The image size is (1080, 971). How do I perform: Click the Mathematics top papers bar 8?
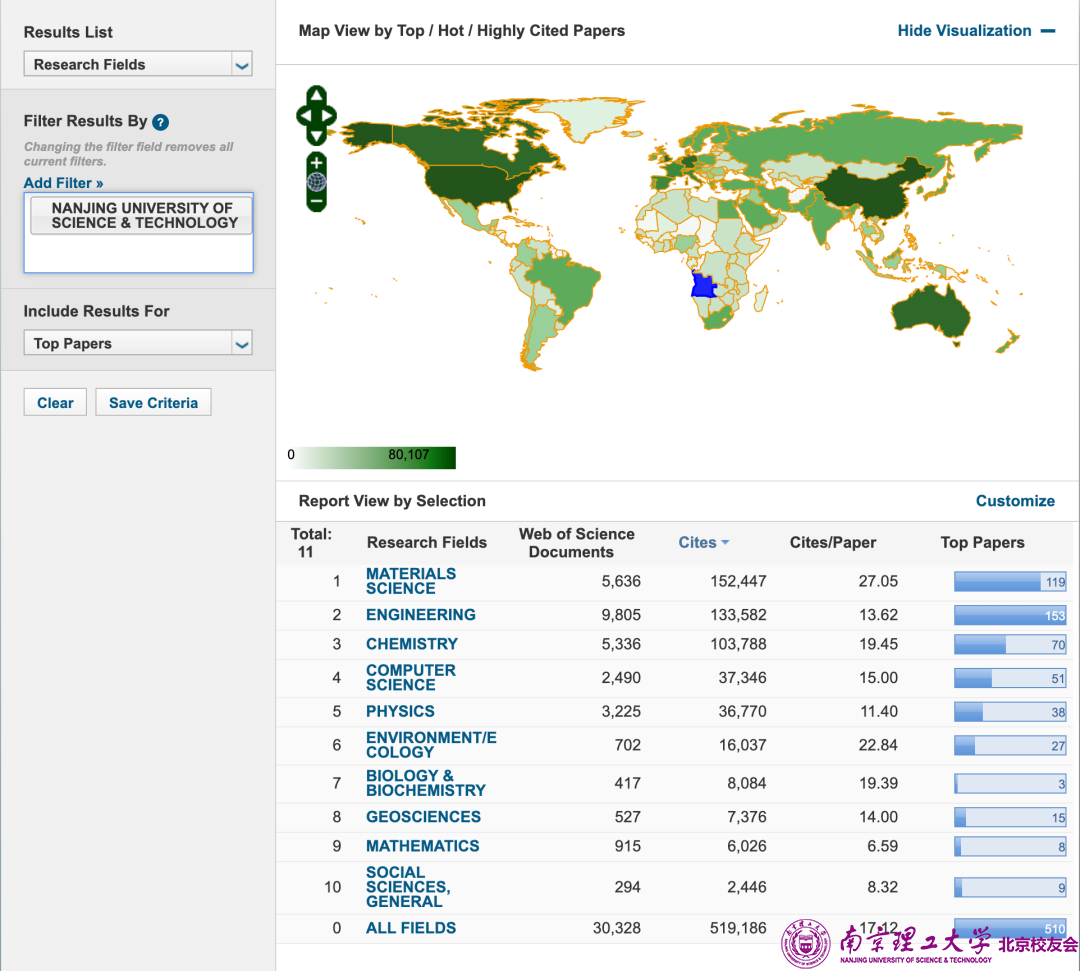tap(1010, 846)
